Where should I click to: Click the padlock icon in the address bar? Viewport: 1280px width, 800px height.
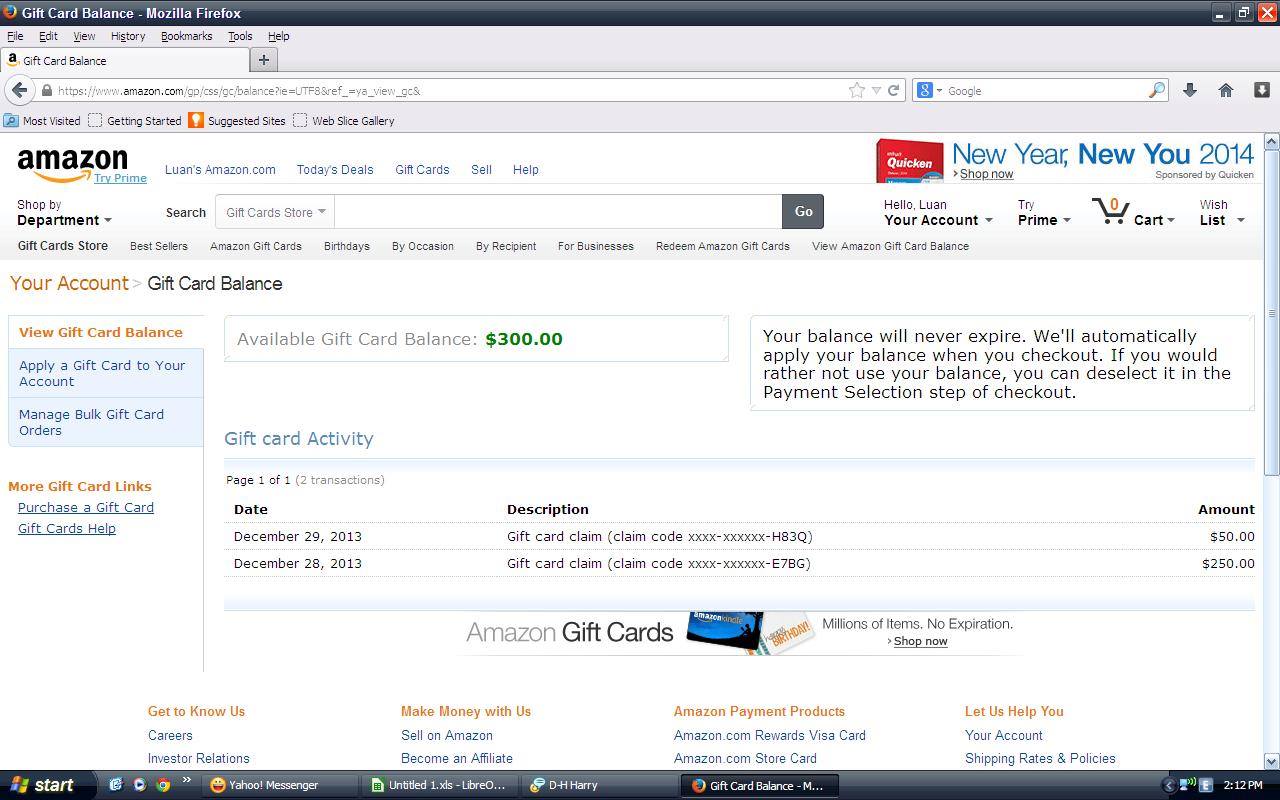[46, 91]
